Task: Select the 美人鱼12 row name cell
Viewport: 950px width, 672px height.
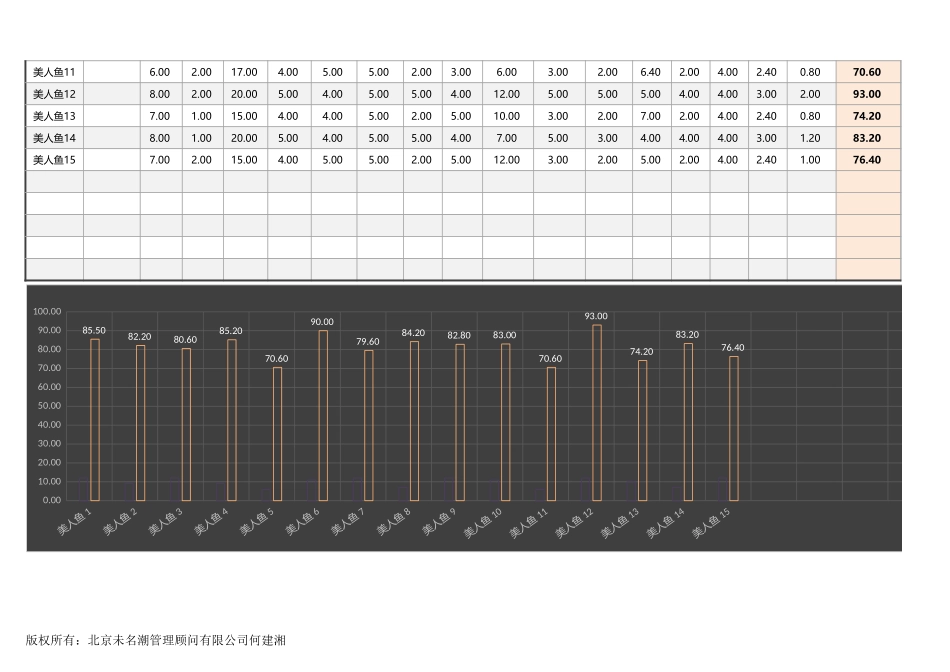Action: pos(54,94)
